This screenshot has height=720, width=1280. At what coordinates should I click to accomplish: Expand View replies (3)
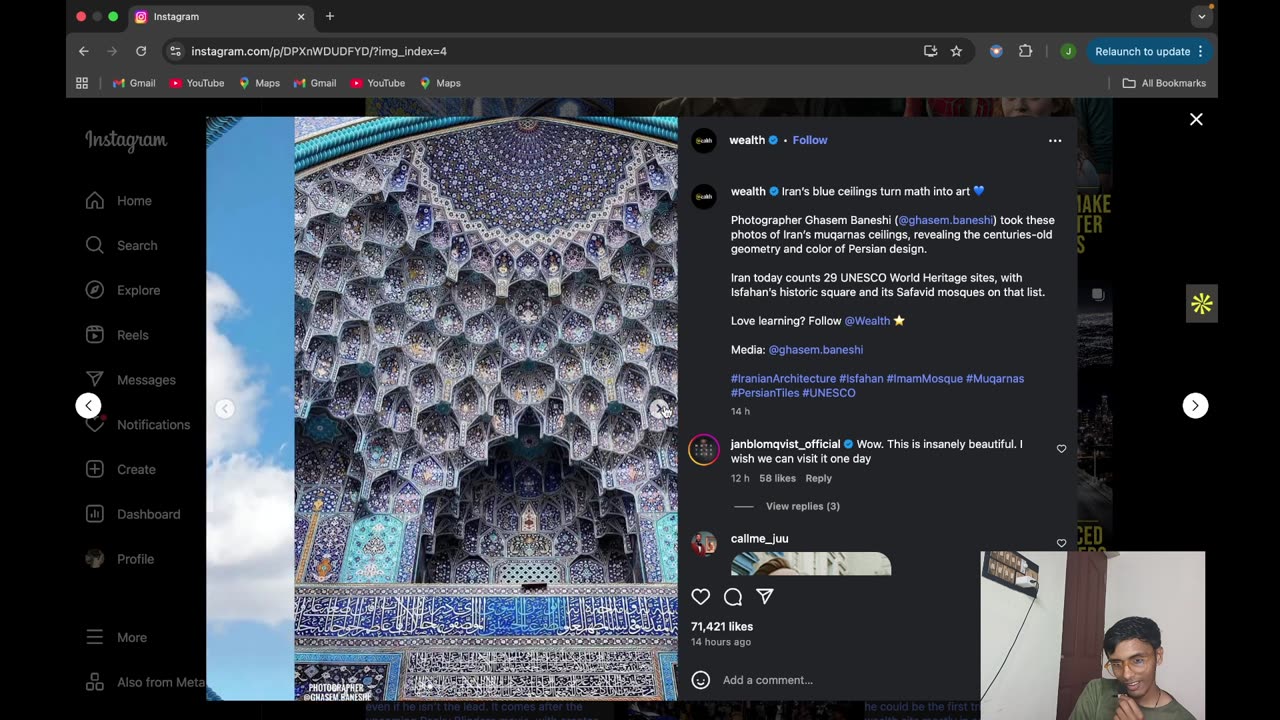pyautogui.click(x=803, y=507)
